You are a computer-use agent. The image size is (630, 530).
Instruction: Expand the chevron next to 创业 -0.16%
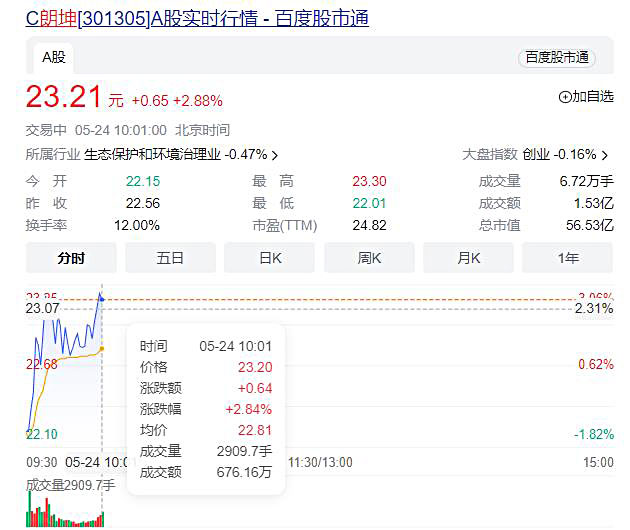pos(605,155)
